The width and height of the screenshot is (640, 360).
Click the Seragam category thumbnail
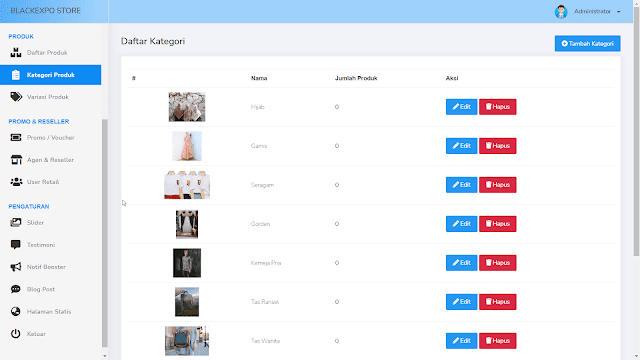click(187, 185)
